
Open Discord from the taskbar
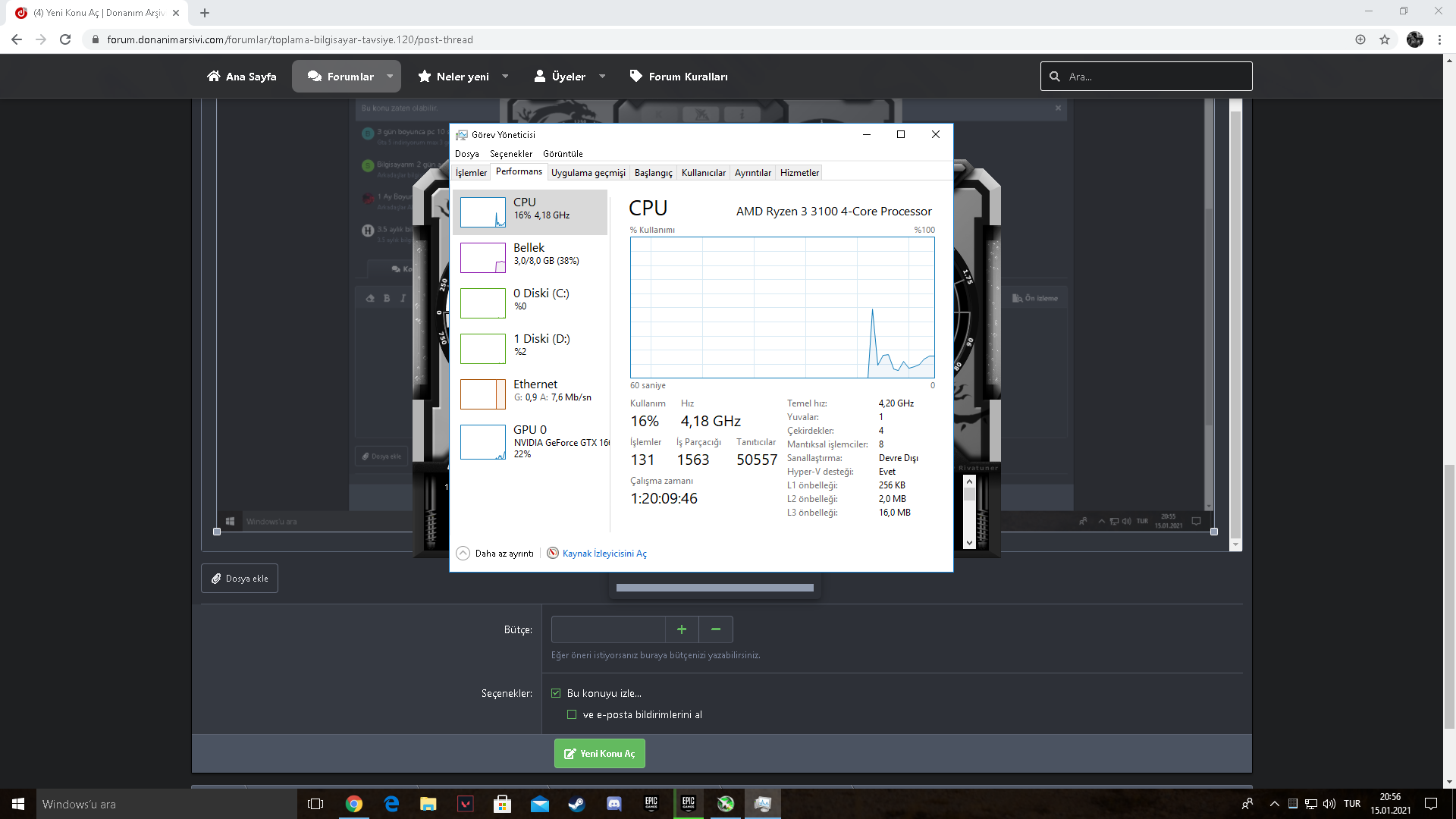click(x=614, y=804)
